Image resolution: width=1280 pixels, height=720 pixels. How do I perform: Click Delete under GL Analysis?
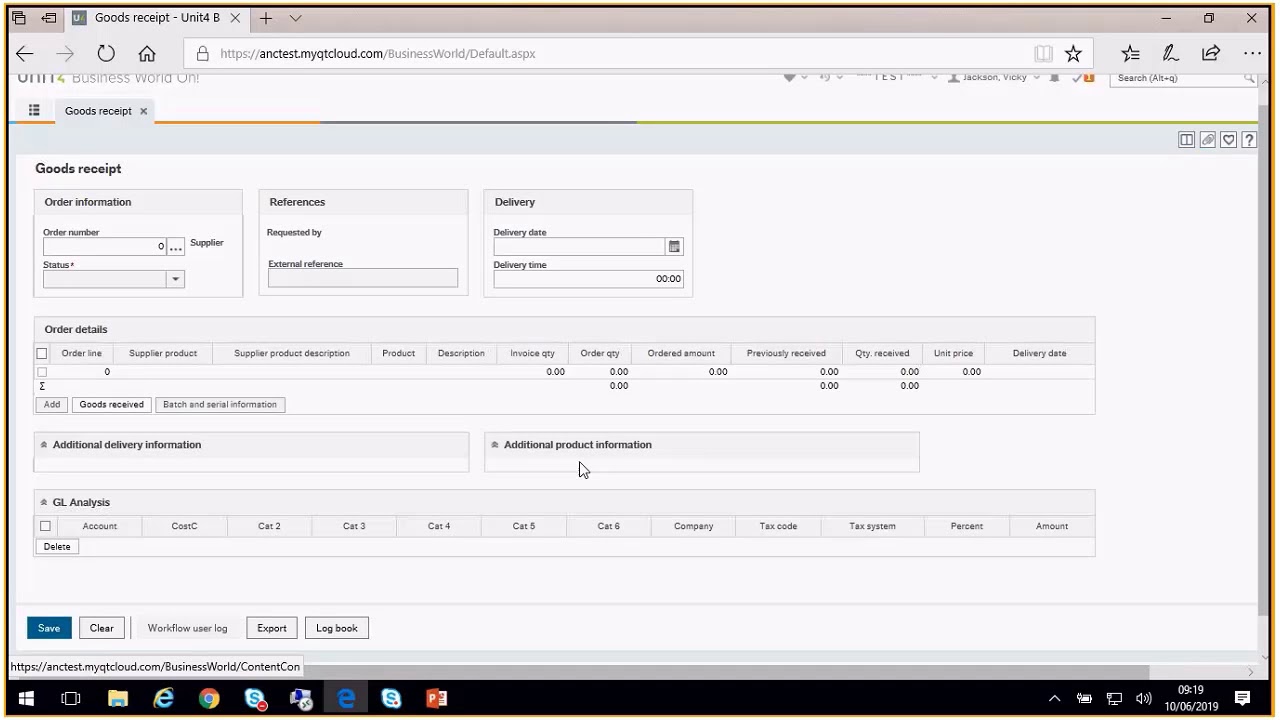[x=57, y=547]
